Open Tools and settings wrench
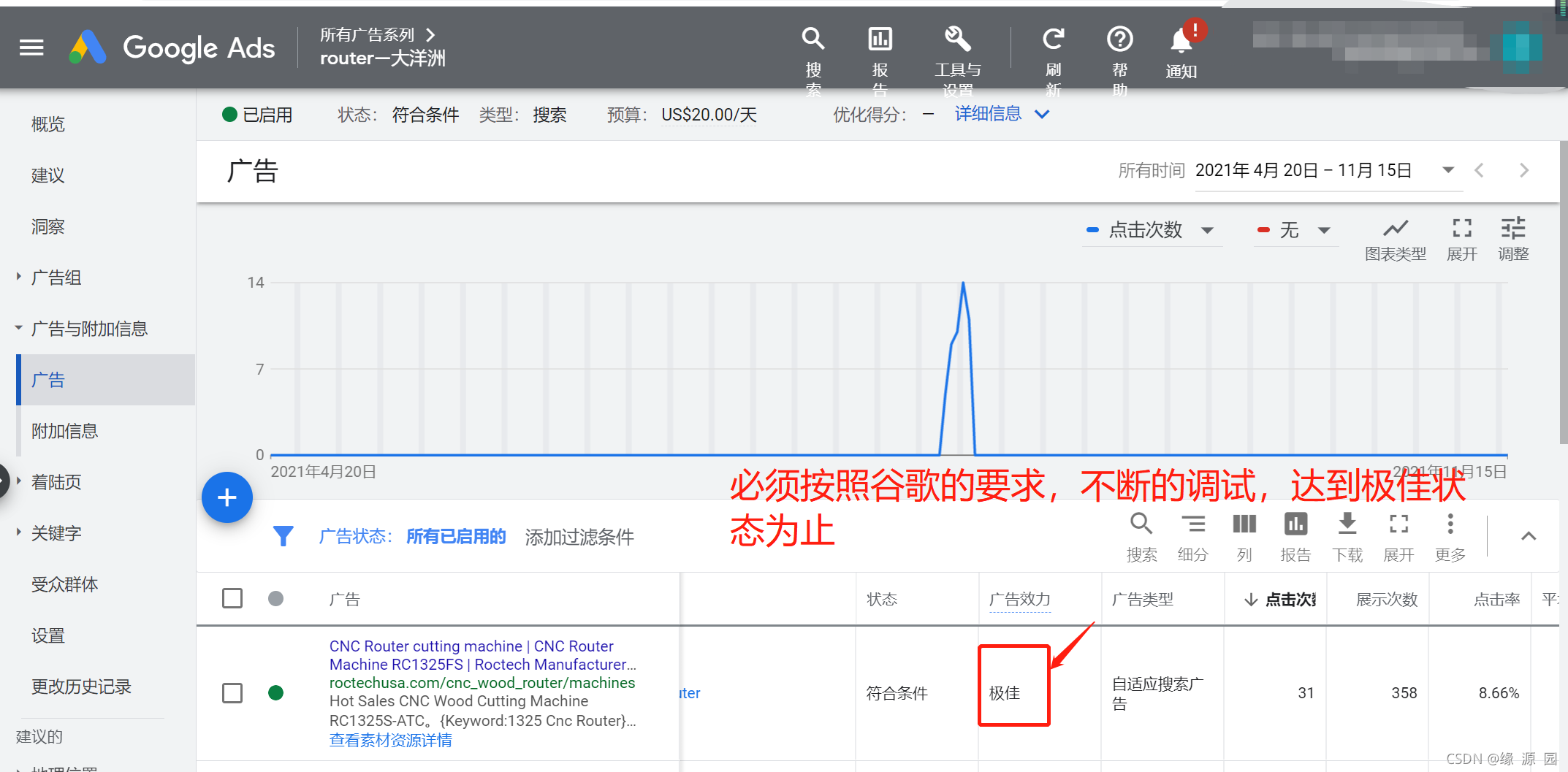This screenshot has width=1568, height=772. tap(957, 39)
